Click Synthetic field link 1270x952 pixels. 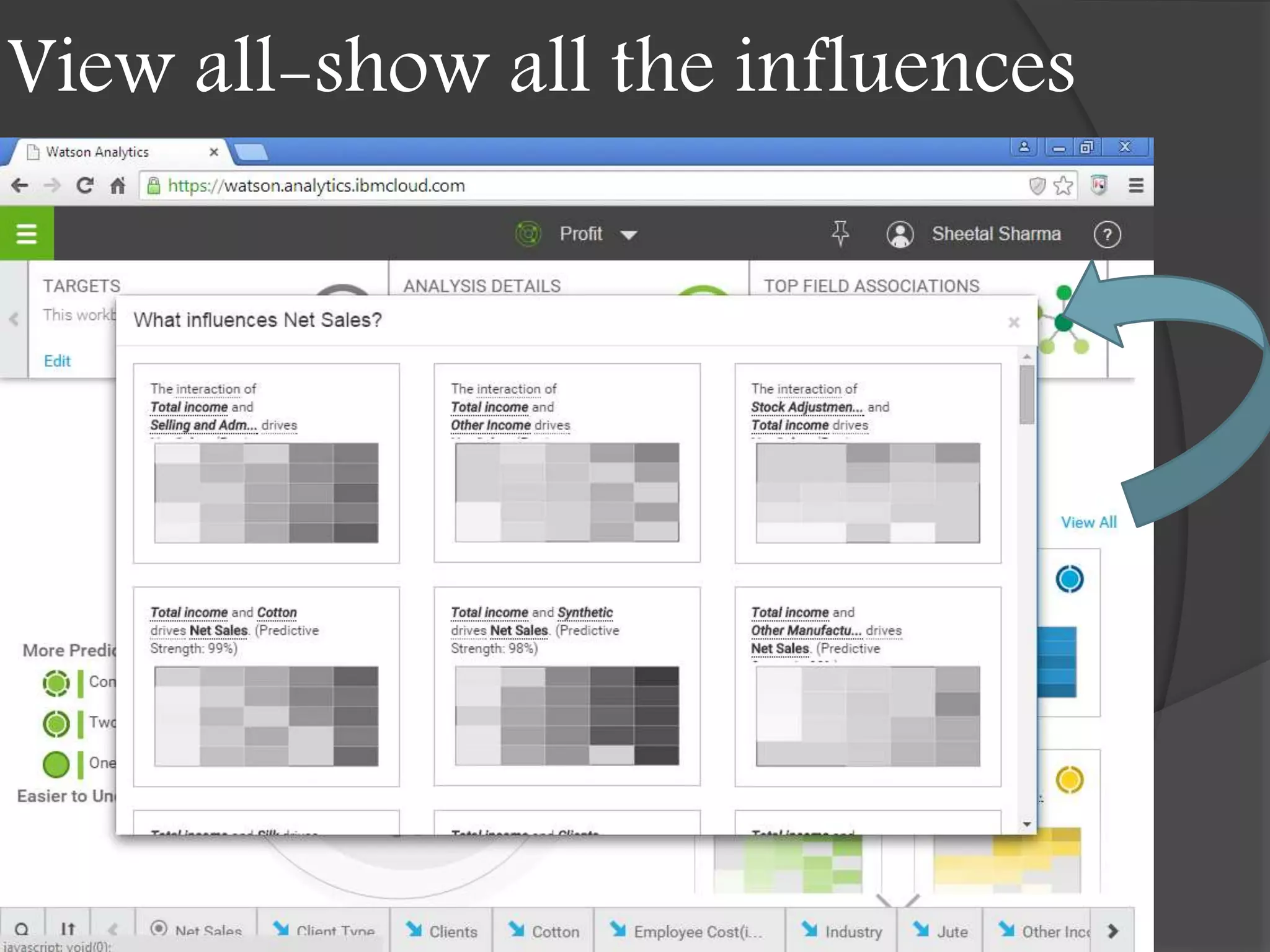[x=585, y=612]
